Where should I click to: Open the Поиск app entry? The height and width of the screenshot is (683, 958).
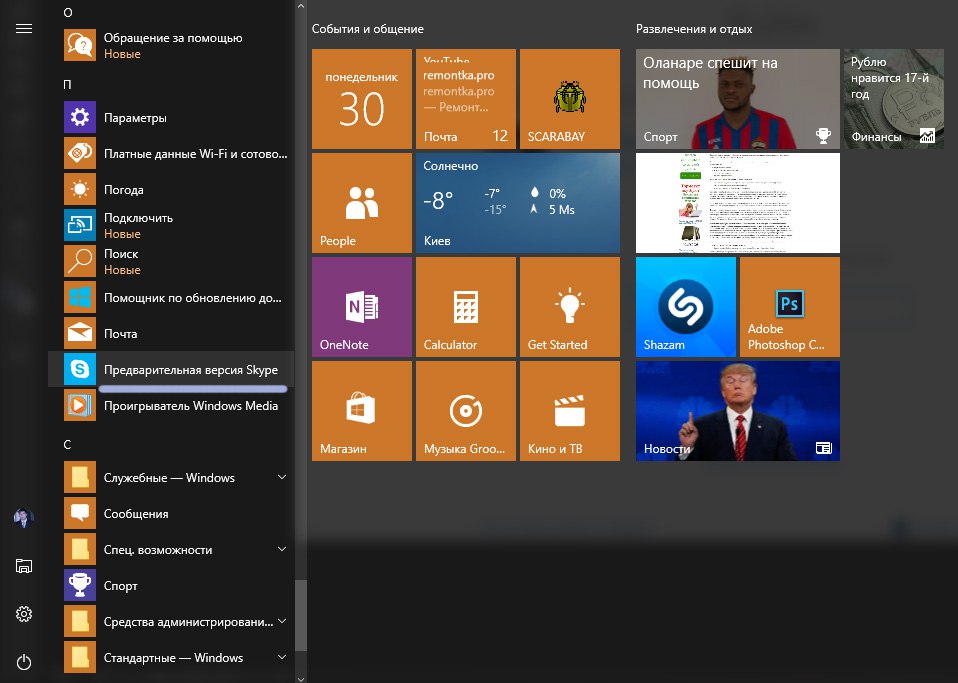click(x=171, y=261)
